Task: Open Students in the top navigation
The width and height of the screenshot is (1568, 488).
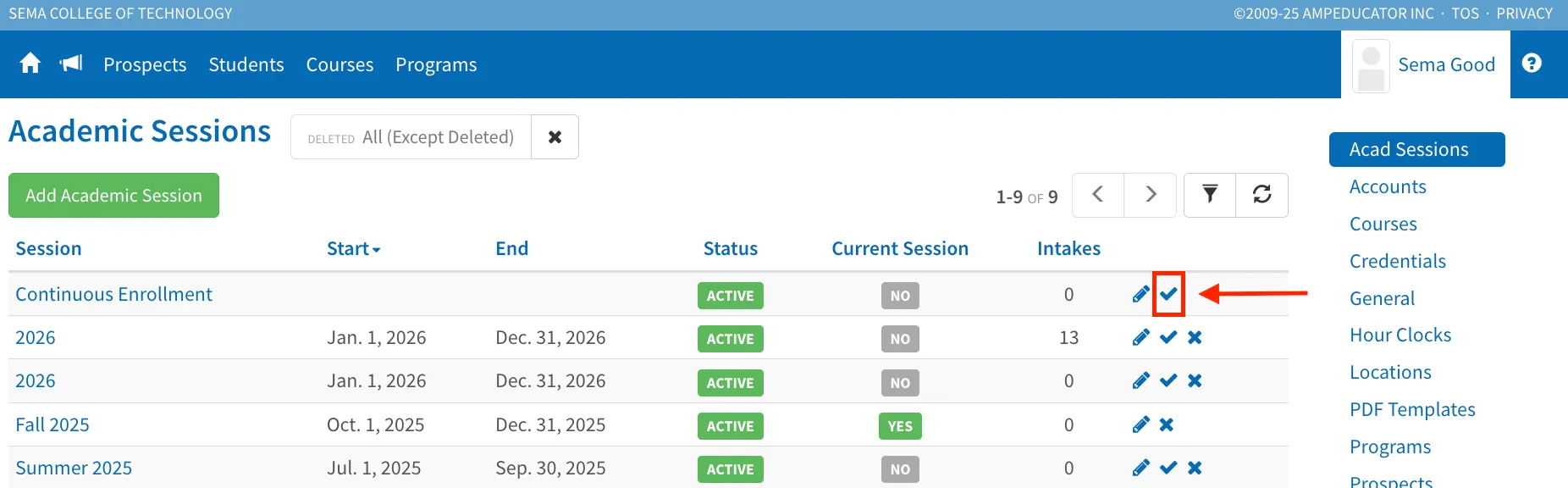Action: tap(246, 64)
